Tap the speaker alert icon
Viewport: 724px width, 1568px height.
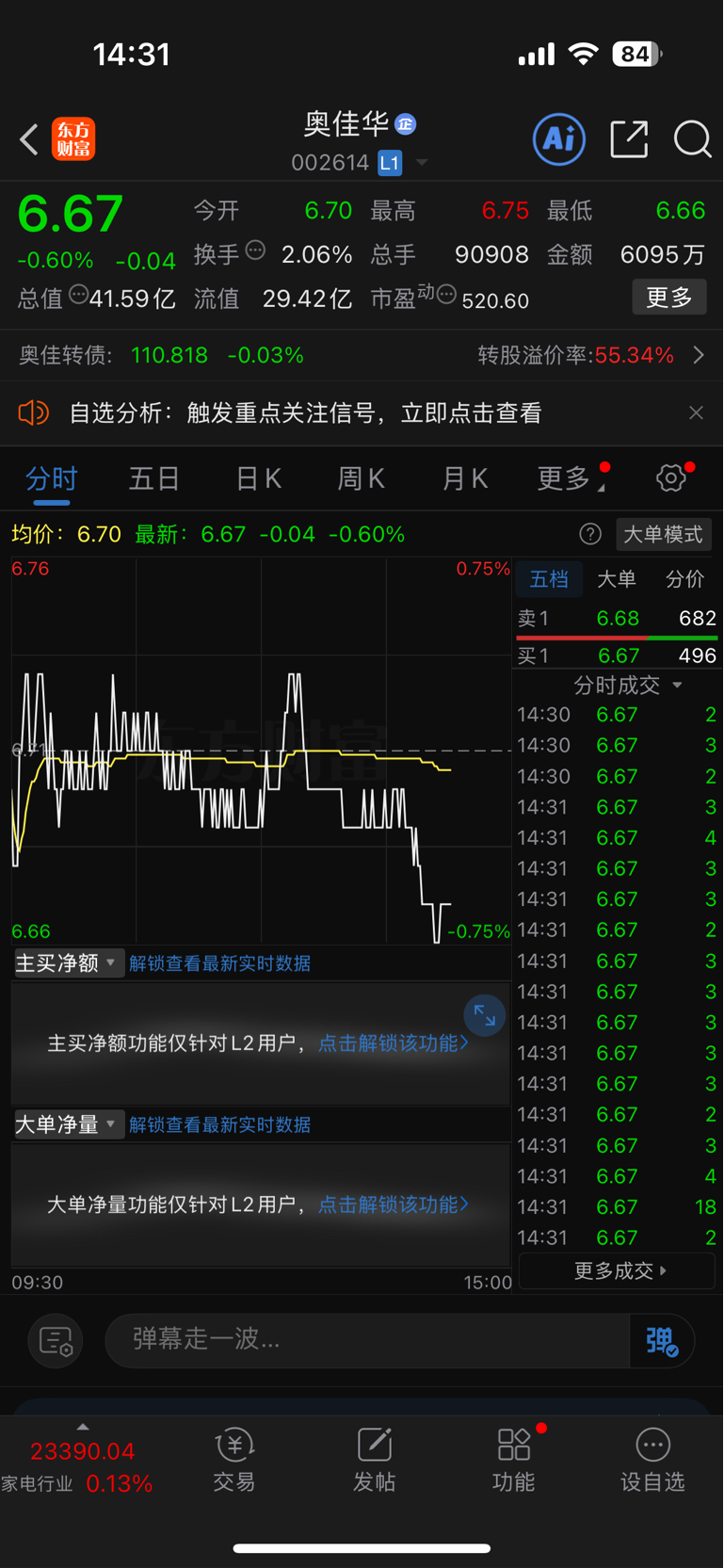(x=33, y=412)
